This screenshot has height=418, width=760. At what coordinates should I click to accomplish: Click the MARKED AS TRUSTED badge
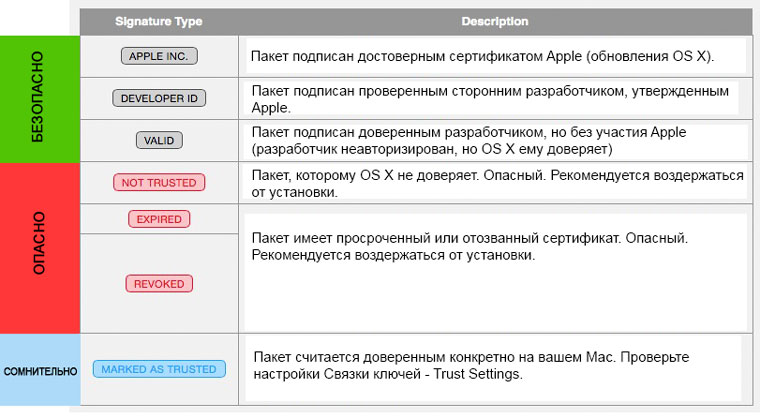(x=158, y=369)
